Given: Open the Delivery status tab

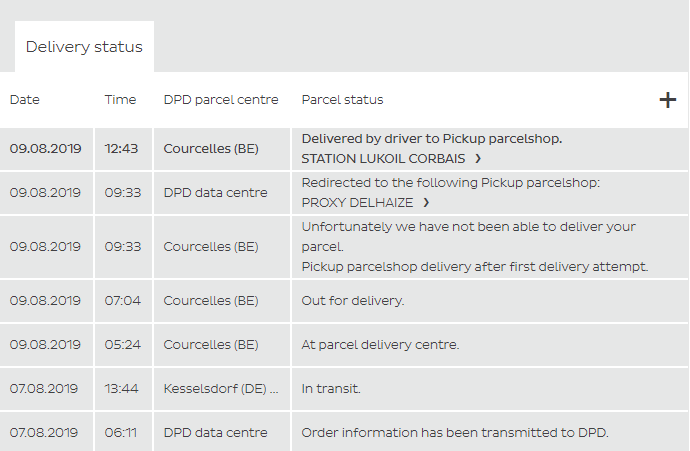Looking at the screenshot, I should (84, 47).
